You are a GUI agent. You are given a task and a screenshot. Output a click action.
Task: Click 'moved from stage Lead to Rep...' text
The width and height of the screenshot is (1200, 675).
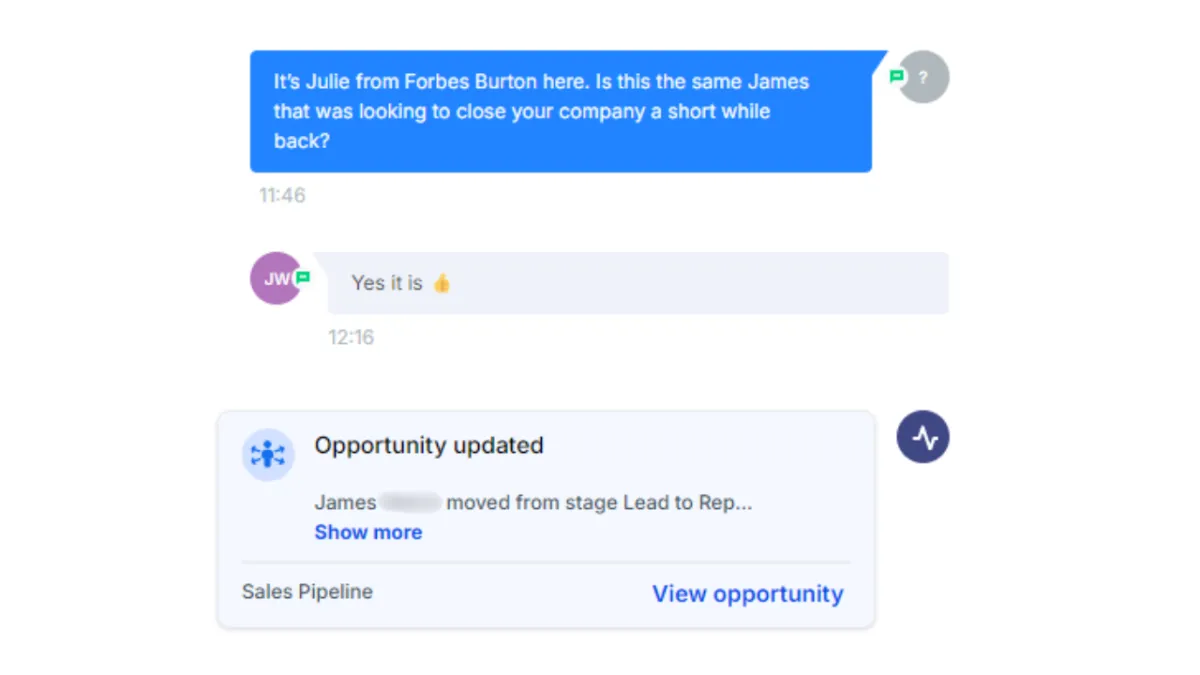[599, 502]
